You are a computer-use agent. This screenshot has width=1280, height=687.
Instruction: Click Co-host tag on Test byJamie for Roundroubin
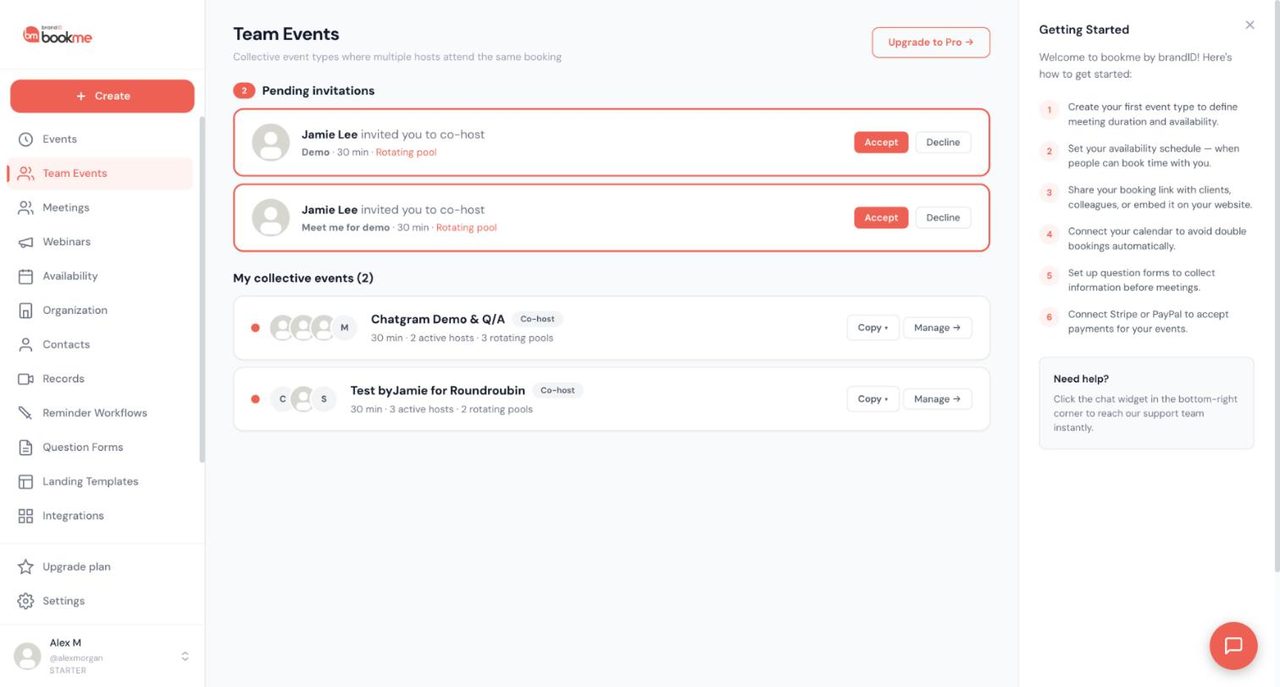[557, 390]
